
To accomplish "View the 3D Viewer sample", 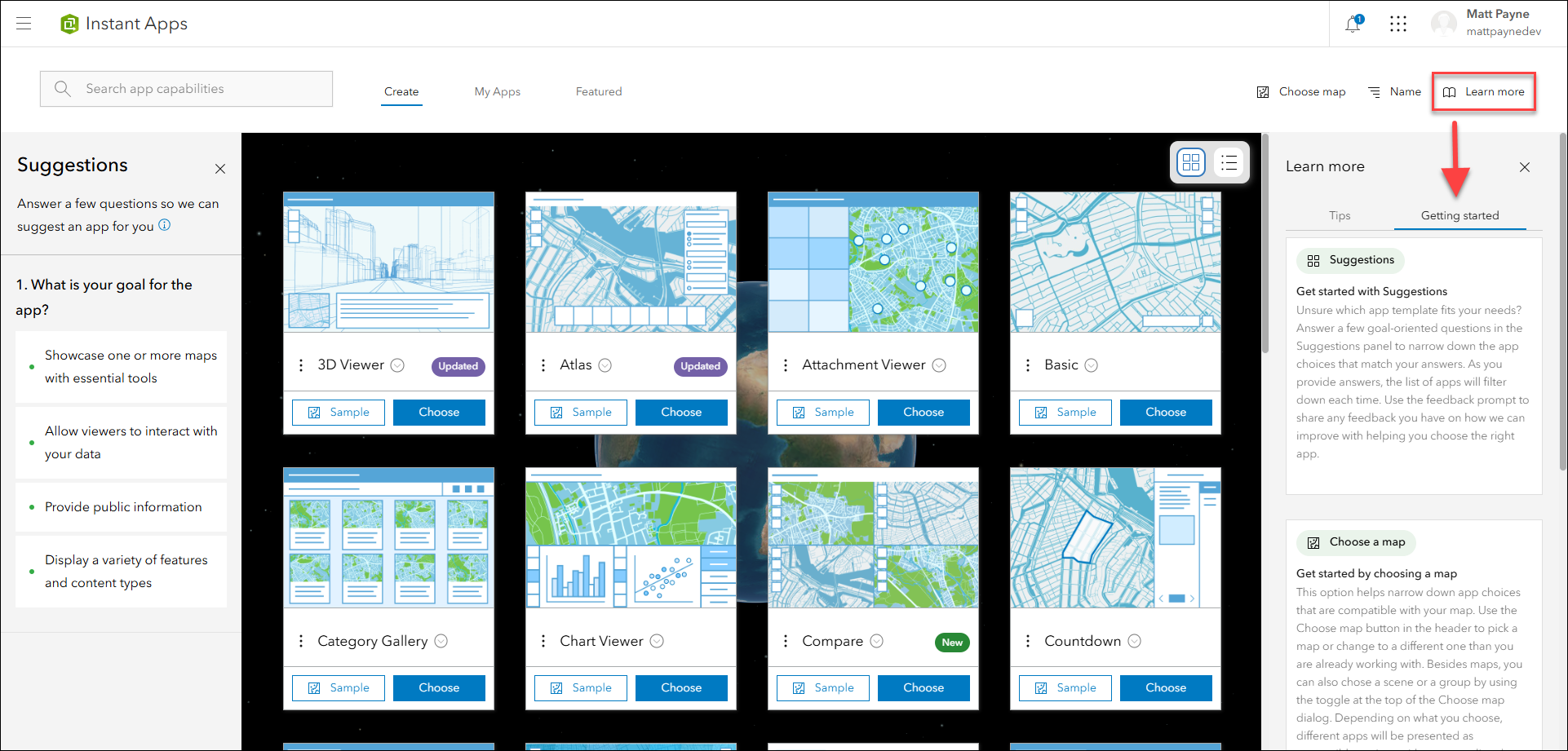I will (x=339, y=413).
